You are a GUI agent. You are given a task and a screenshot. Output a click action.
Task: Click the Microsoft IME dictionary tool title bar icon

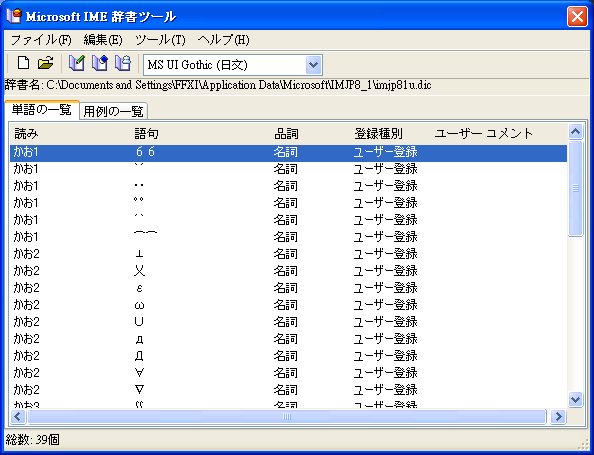point(14,16)
